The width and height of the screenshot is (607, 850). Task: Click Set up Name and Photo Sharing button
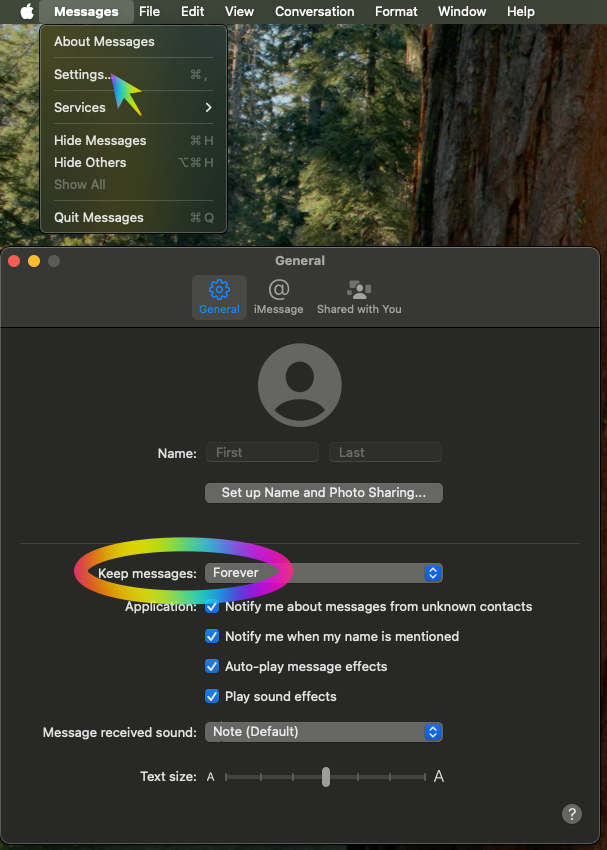pos(324,493)
